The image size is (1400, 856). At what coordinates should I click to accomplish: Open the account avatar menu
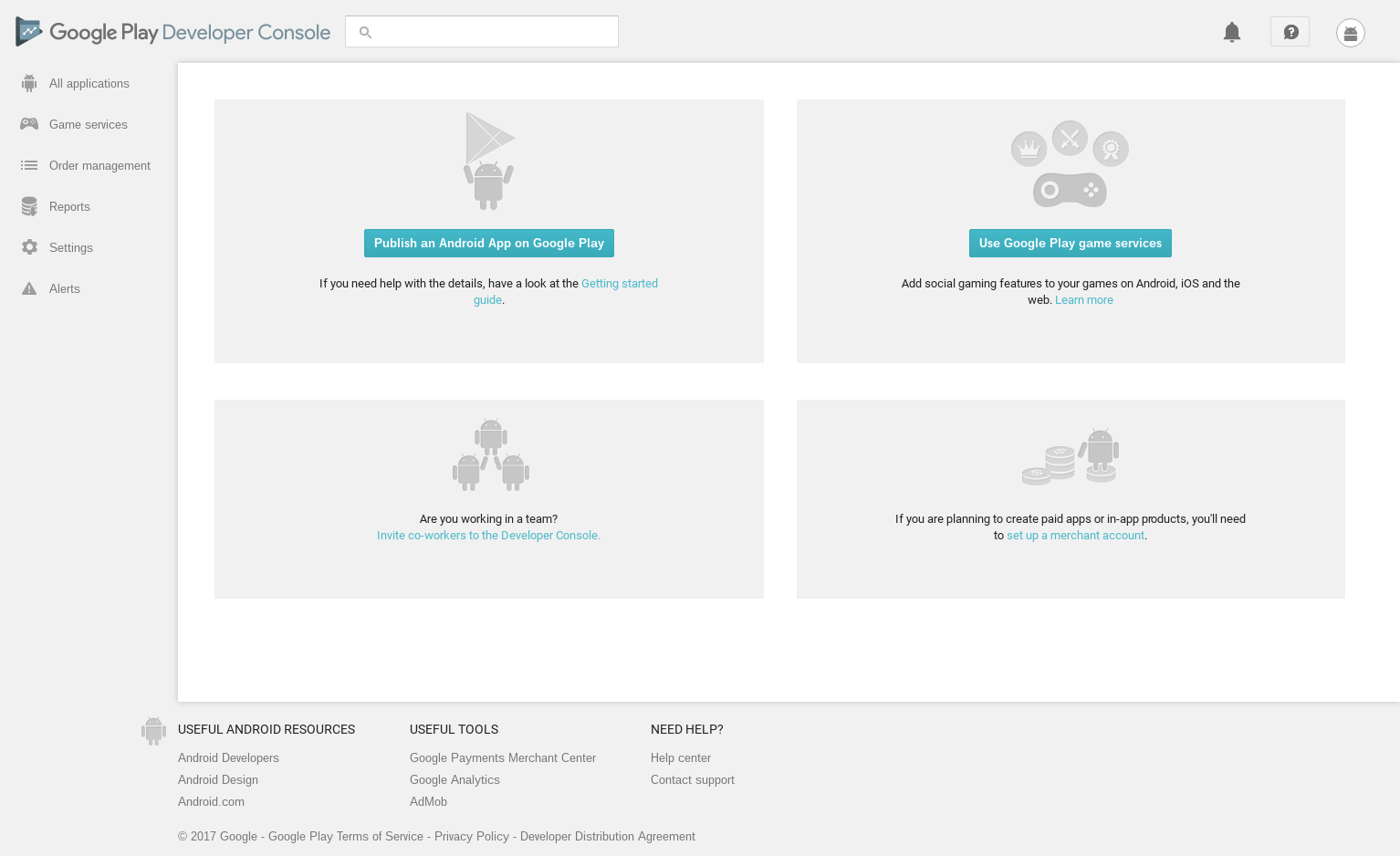tap(1351, 33)
